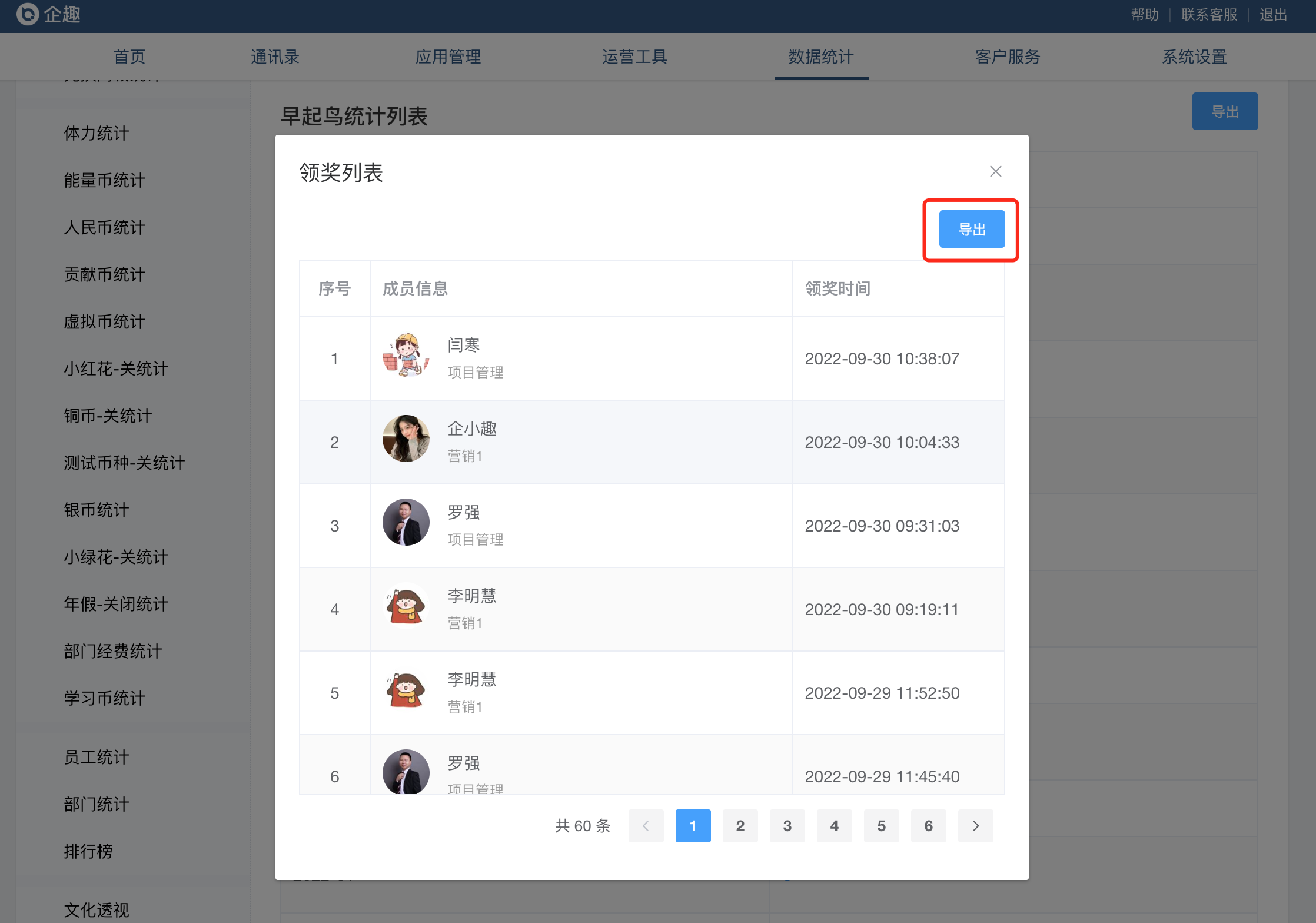Click the 帮助 link

1145,15
